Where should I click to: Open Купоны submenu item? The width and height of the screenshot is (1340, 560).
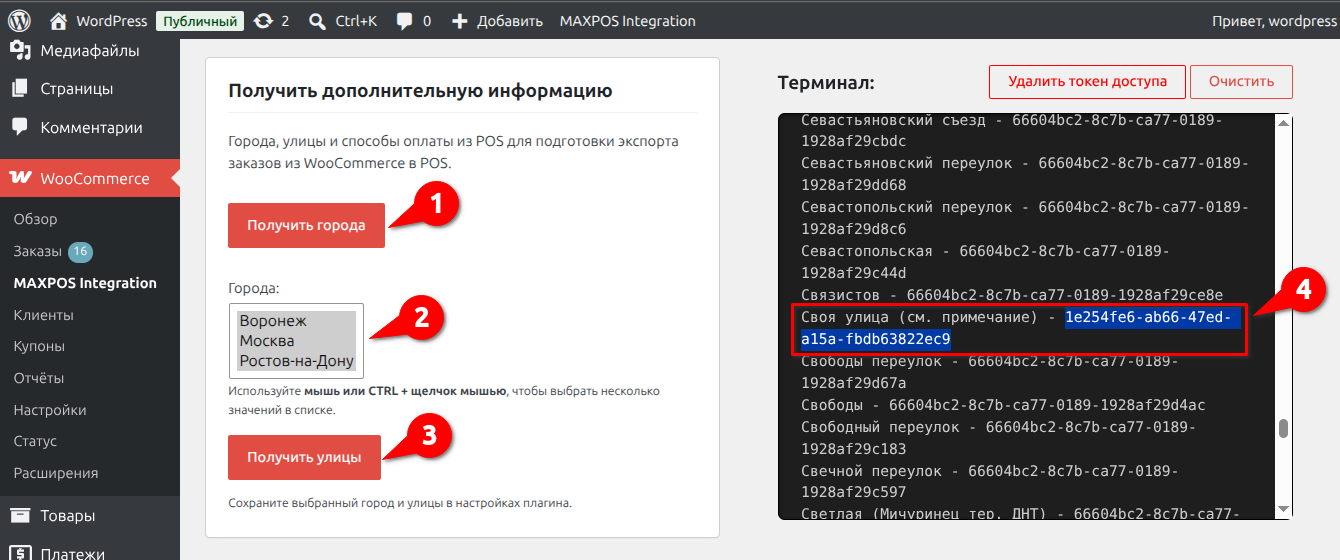(39, 346)
